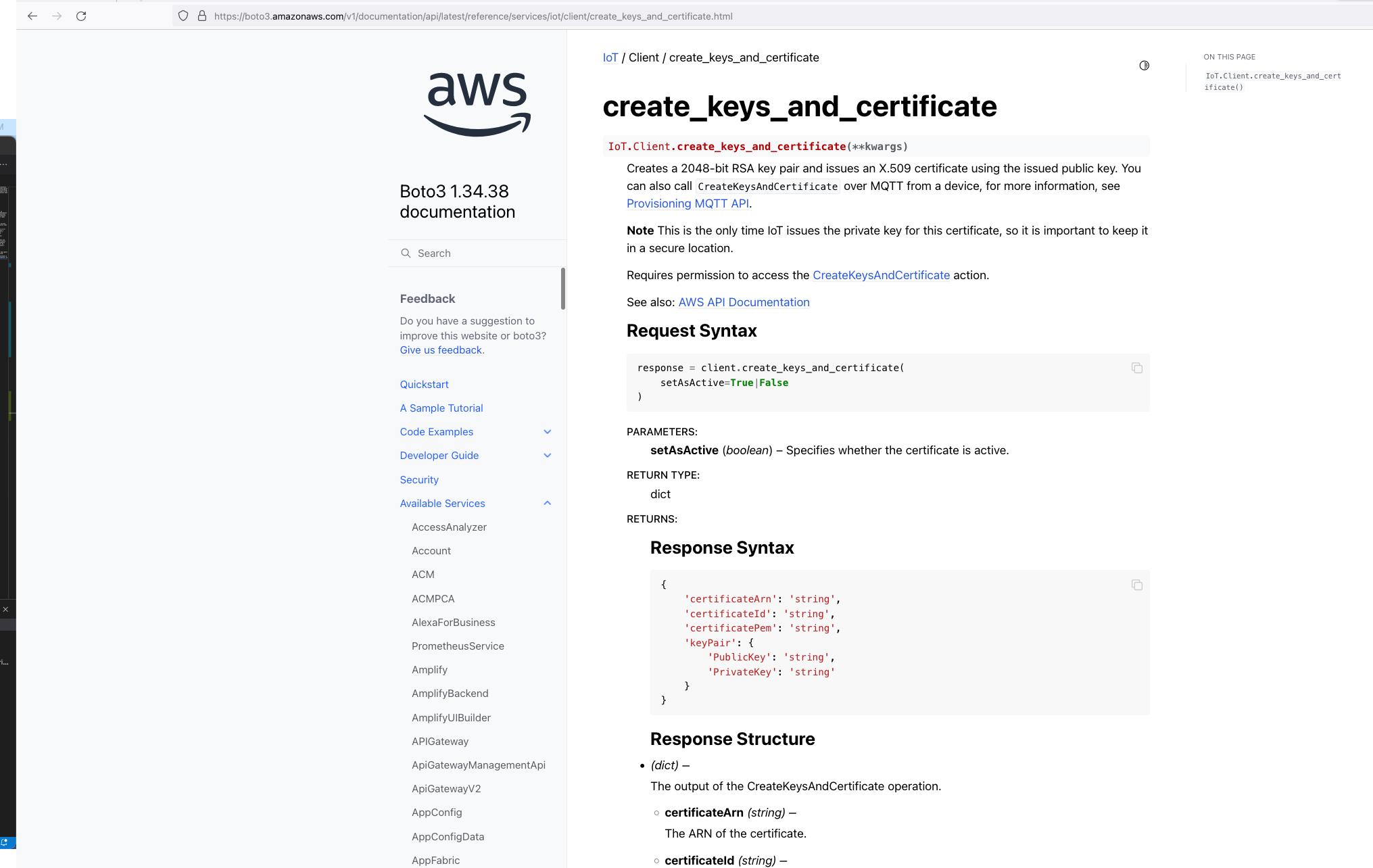
Task: Select Amplify service
Action: [429, 670]
